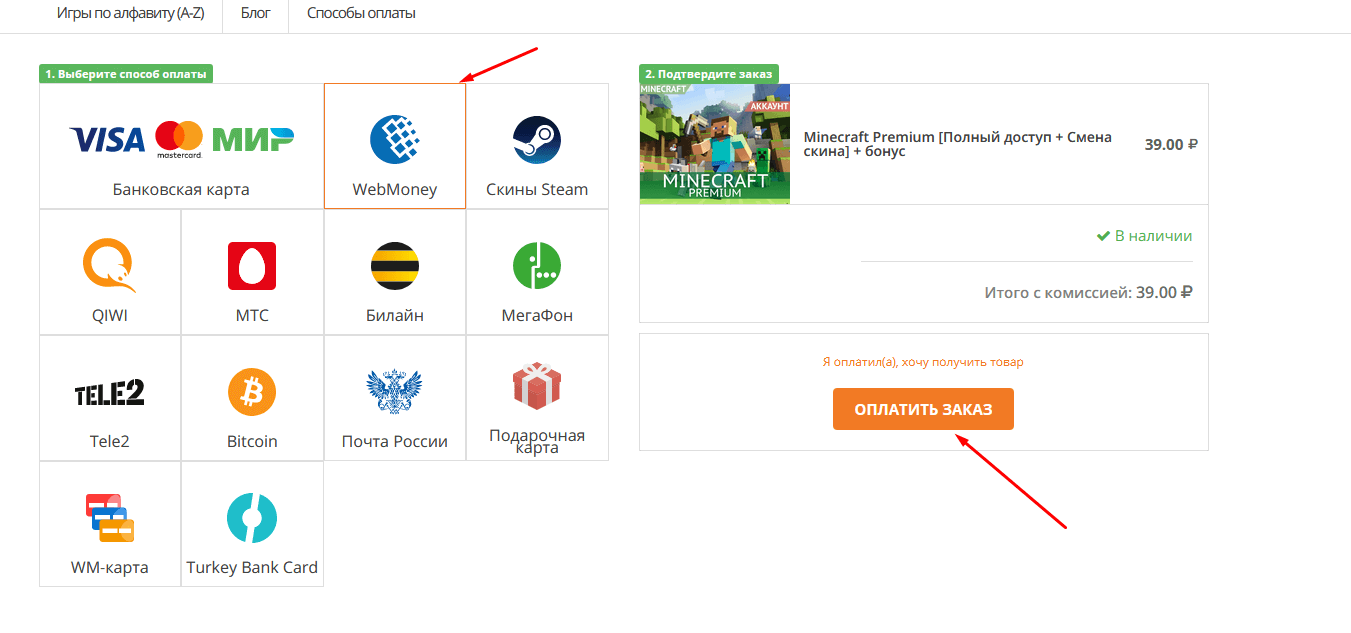Image resolution: width=1351 pixels, height=633 pixels.
Task: Select WebMoney payment method icon
Action: click(395, 139)
